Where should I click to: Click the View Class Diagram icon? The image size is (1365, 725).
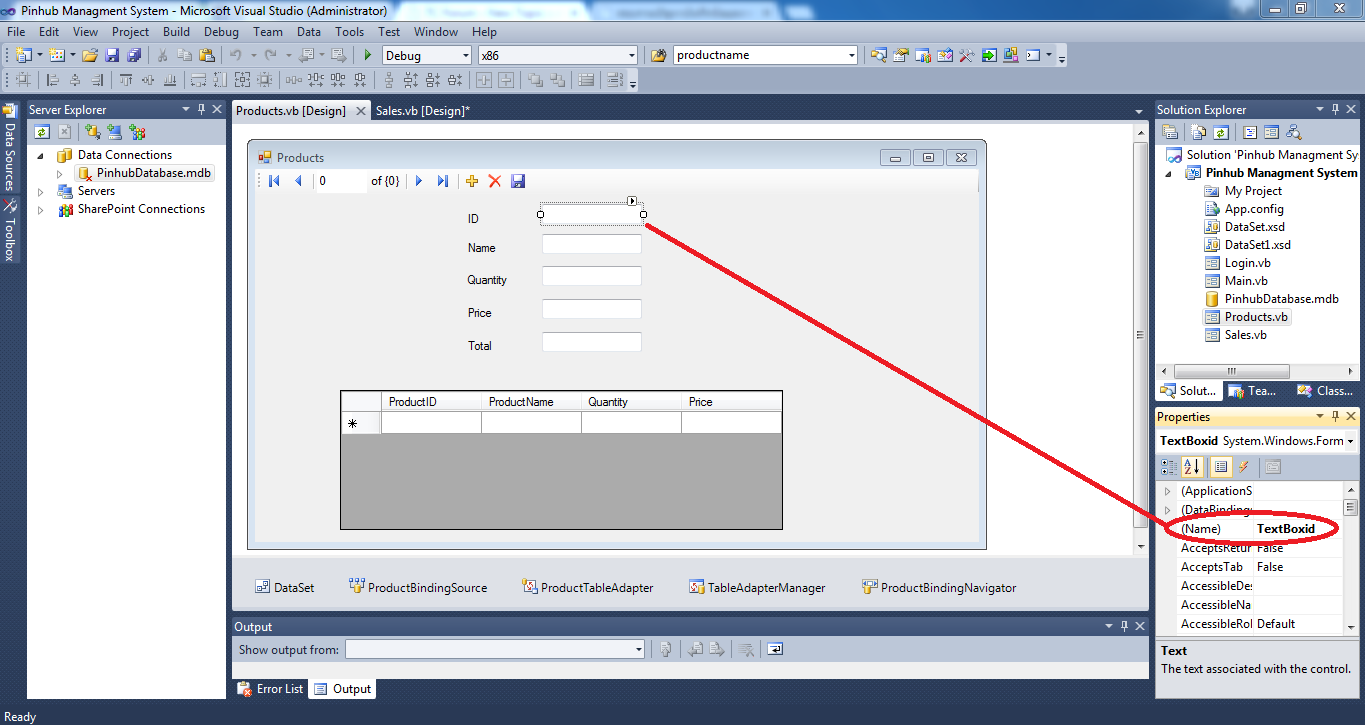[x=1294, y=132]
